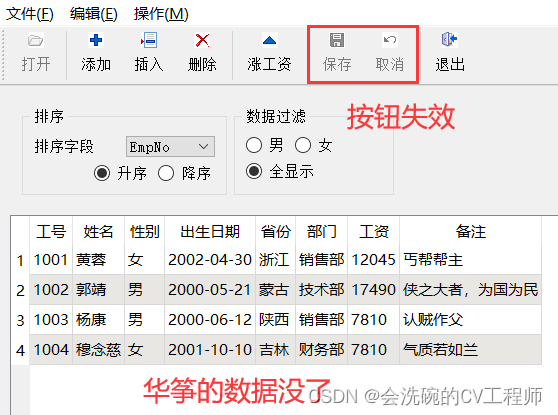Select row header number 4

(x=20, y=350)
